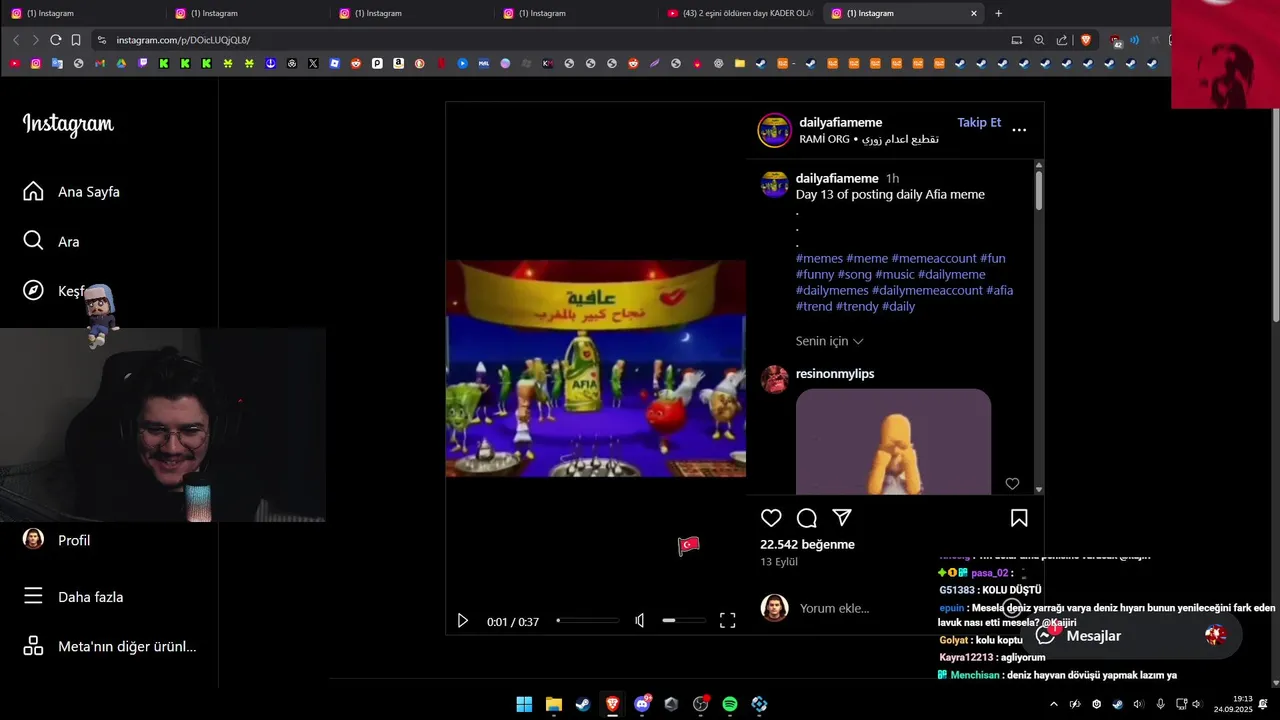Mute the video with the speaker icon
This screenshot has width=1280, height=720.
tap(640, 621)
